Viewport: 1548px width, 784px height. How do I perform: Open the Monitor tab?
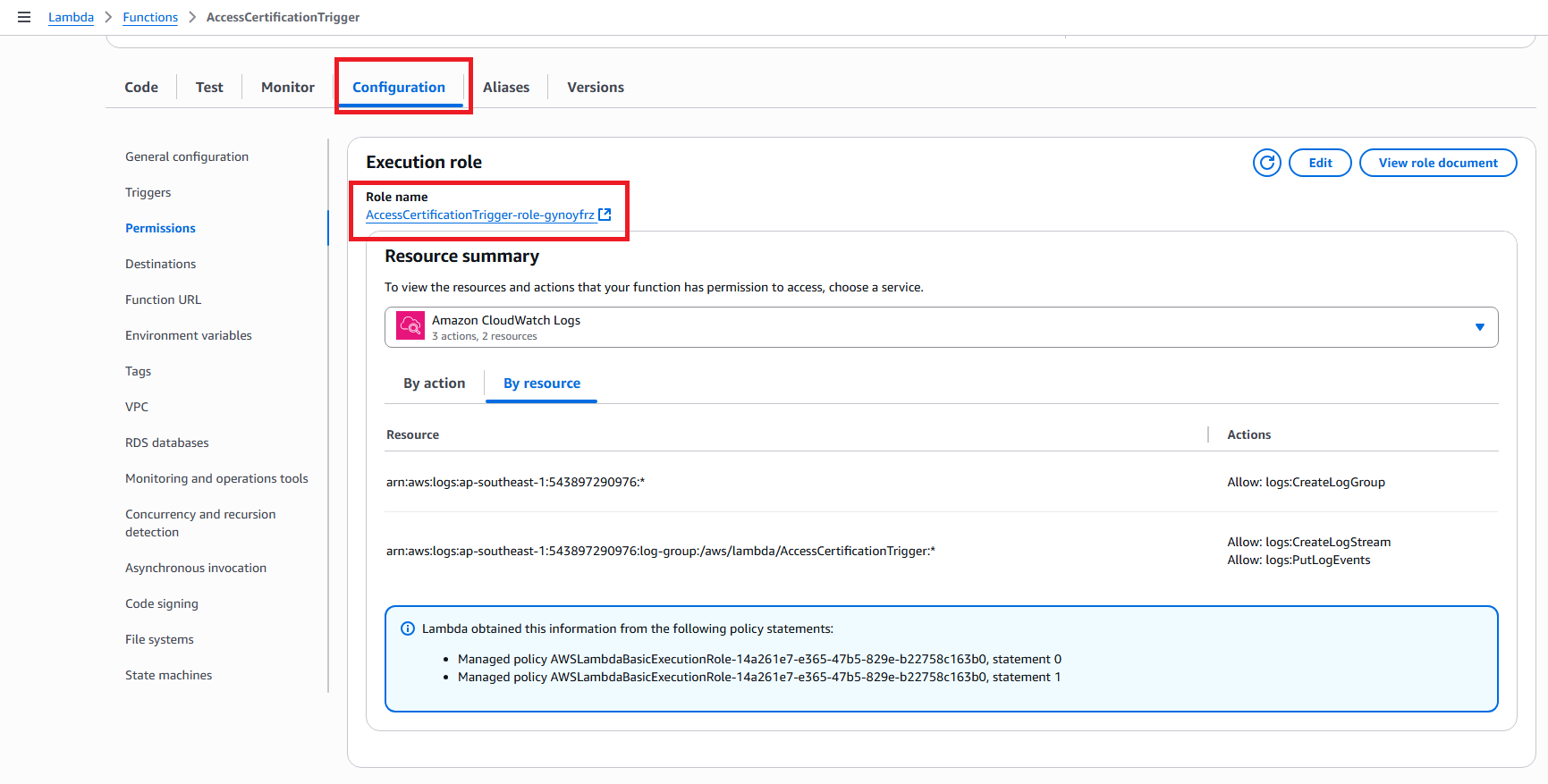pyautogui.click(x=288, y=87)
